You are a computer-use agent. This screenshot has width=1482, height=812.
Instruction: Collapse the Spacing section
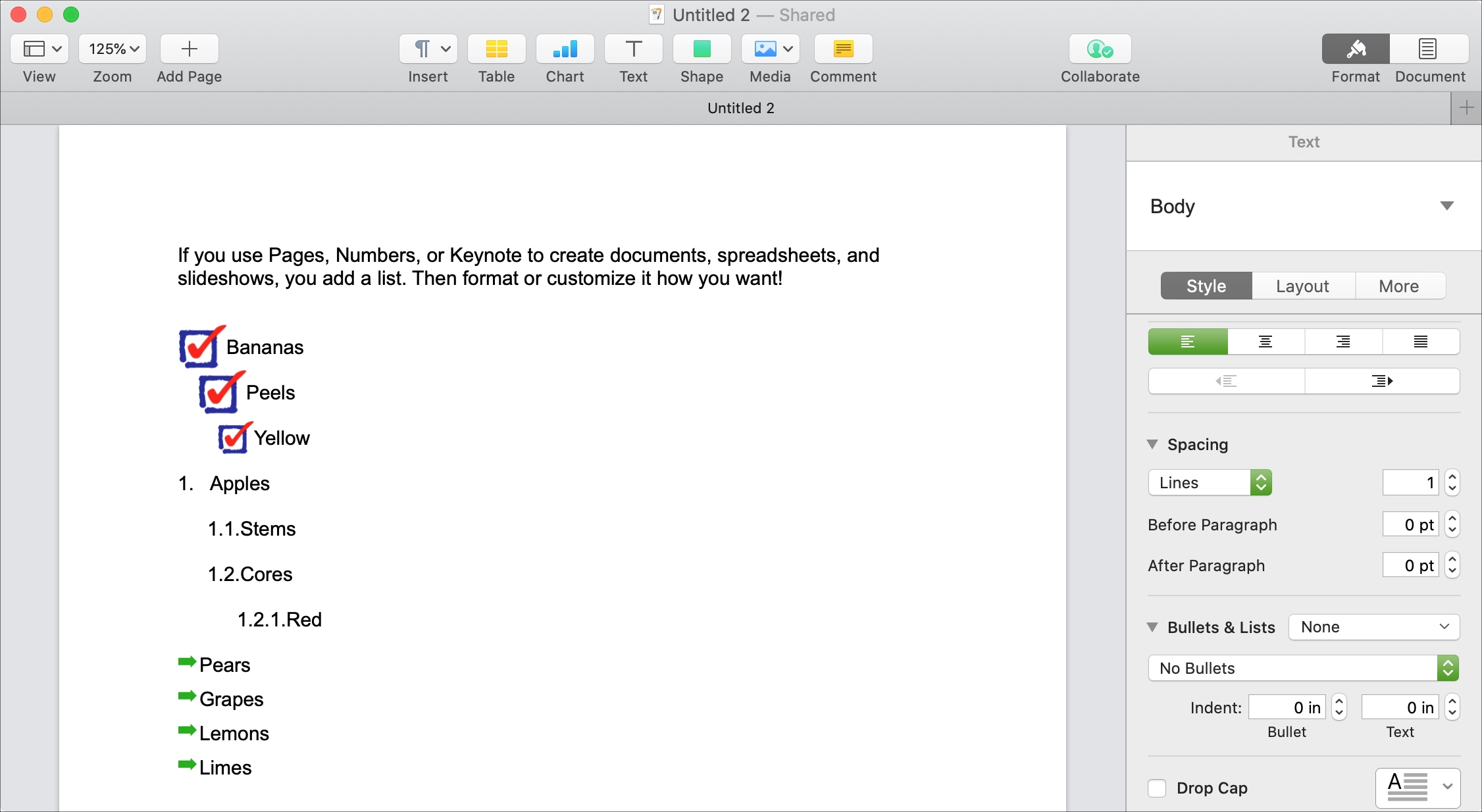(1152, 444)
